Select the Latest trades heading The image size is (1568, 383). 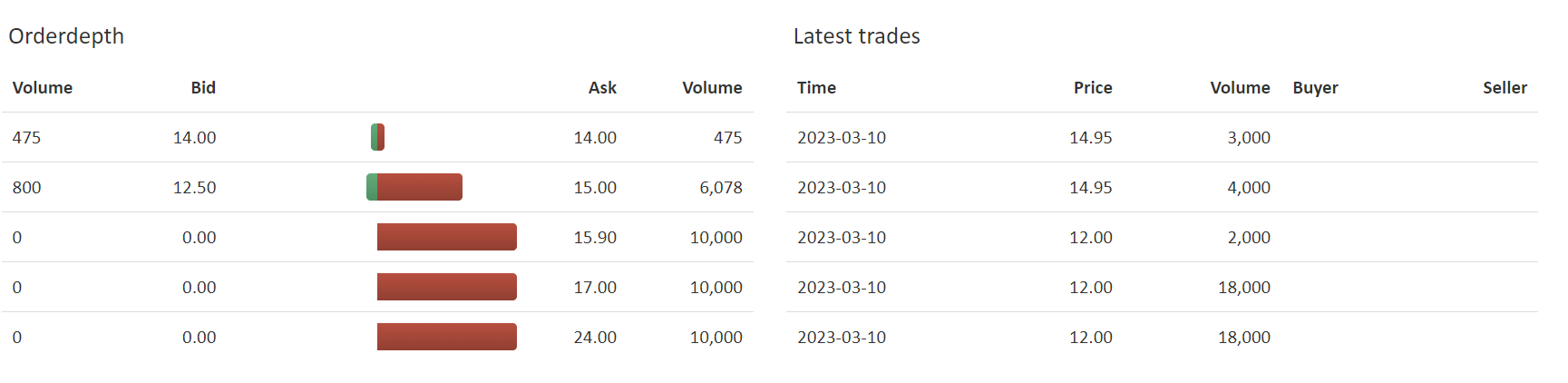point(856,36)
